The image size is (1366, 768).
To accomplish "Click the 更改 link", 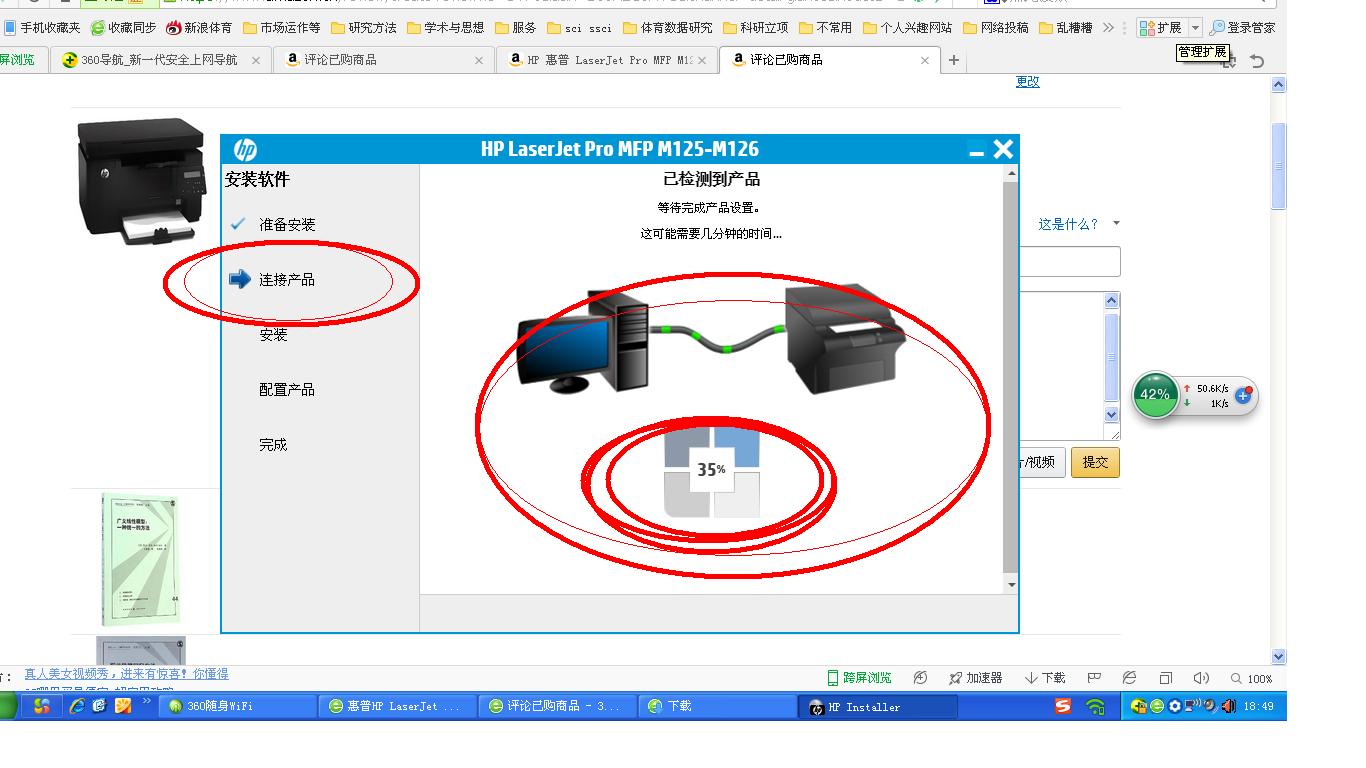I will 1028,82.
